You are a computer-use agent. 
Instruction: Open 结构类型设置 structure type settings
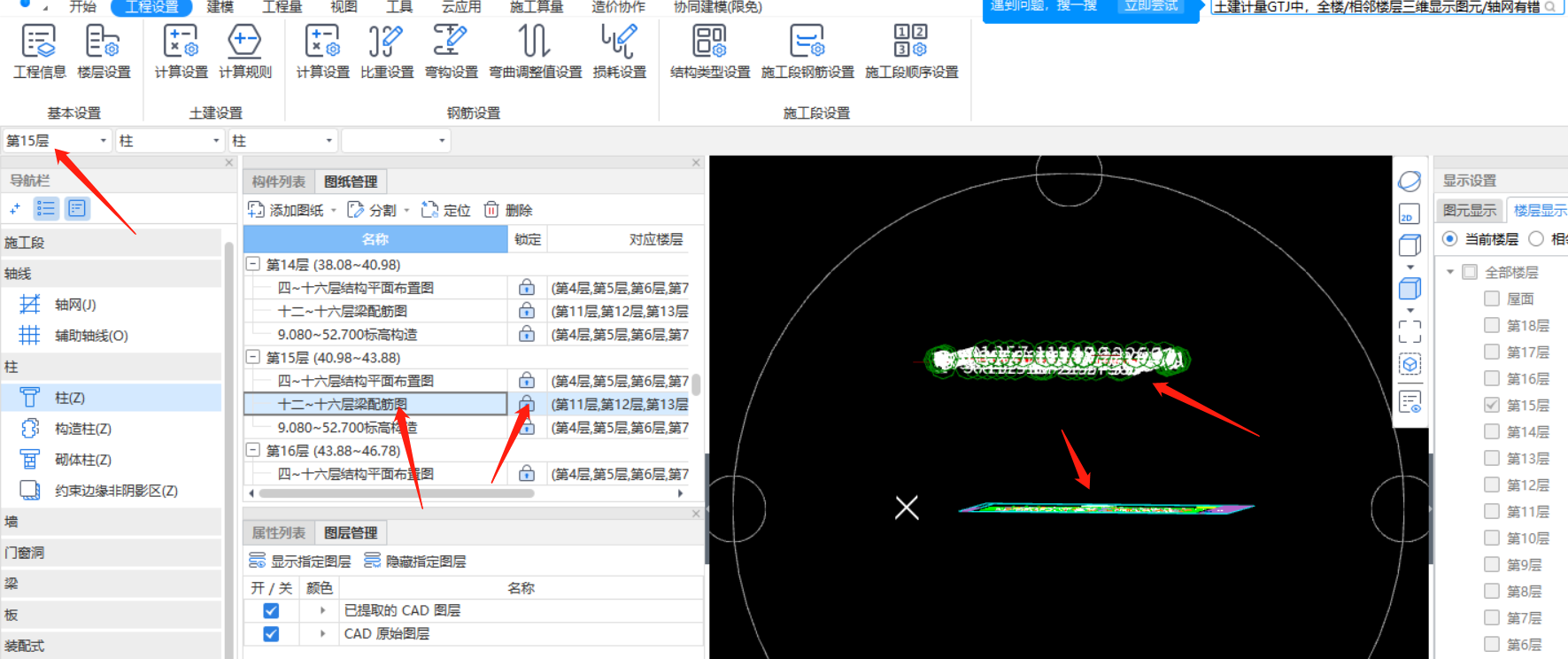[710, 51]
